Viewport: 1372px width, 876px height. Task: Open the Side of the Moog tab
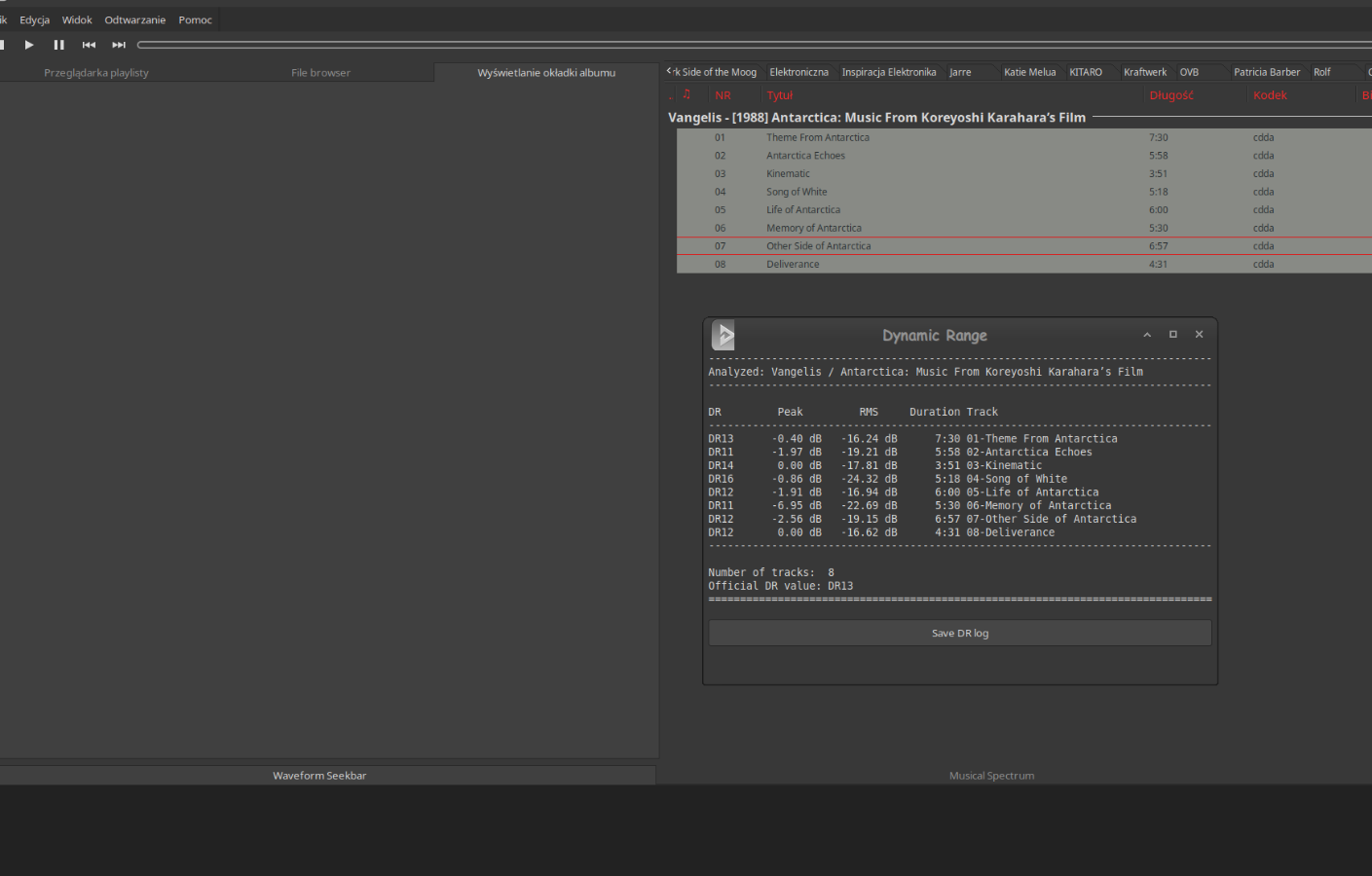coord(716,72)
